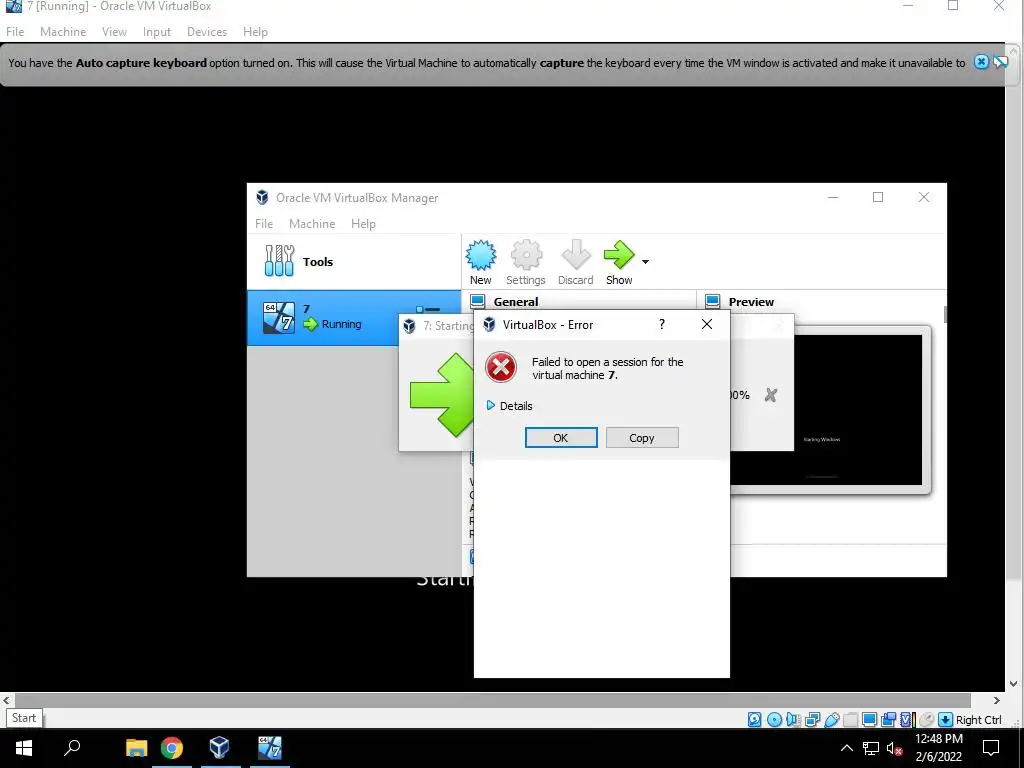Click the scroll down arrow of VM window
The width and height of the screenshot is (1024, 768).
click(1014, 684)
